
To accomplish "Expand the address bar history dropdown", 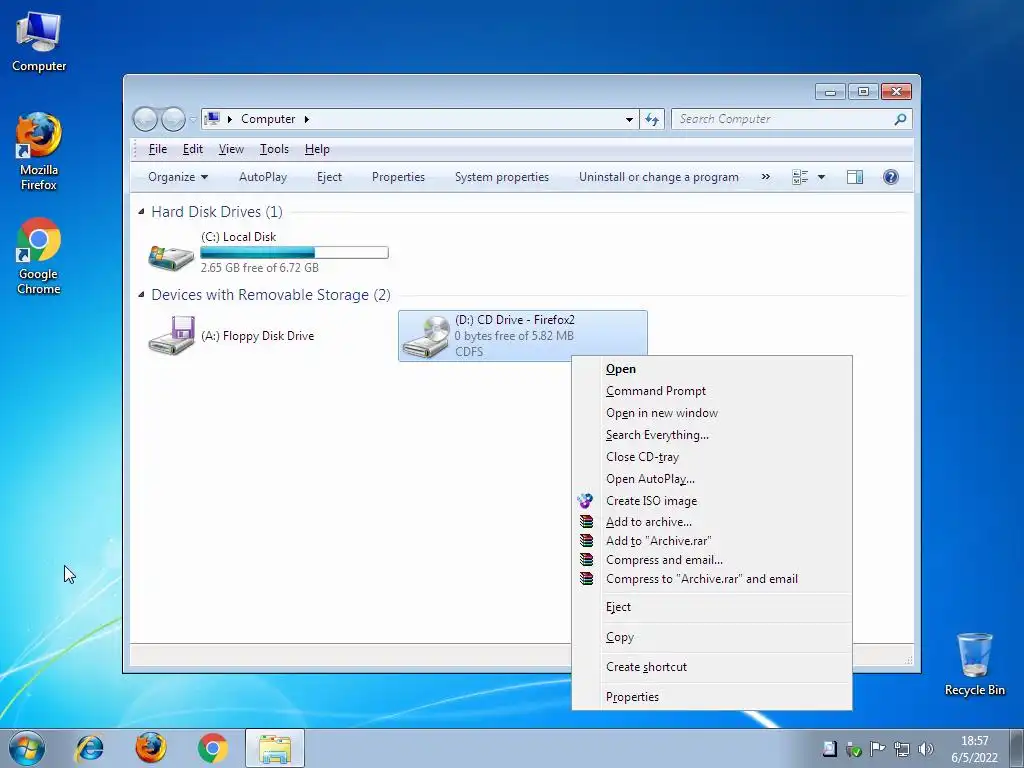I will pyautogui.click(x=629, y=120).
